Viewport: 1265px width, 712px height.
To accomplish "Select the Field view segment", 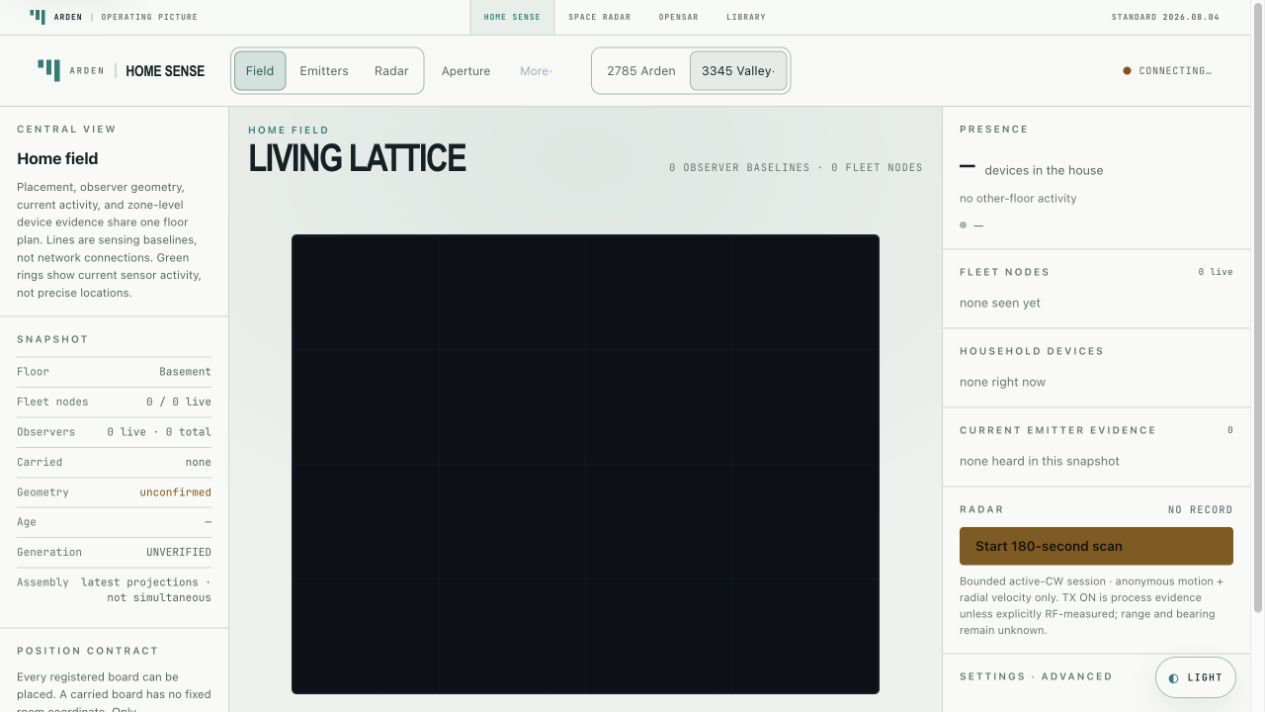I will click(x=260, y=71).
